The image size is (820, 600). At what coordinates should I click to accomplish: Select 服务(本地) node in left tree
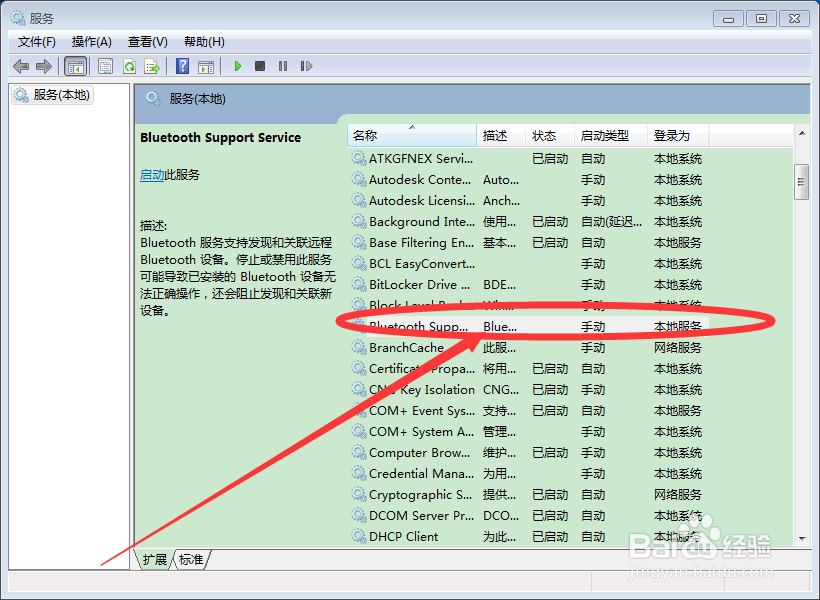click(53, 95)
